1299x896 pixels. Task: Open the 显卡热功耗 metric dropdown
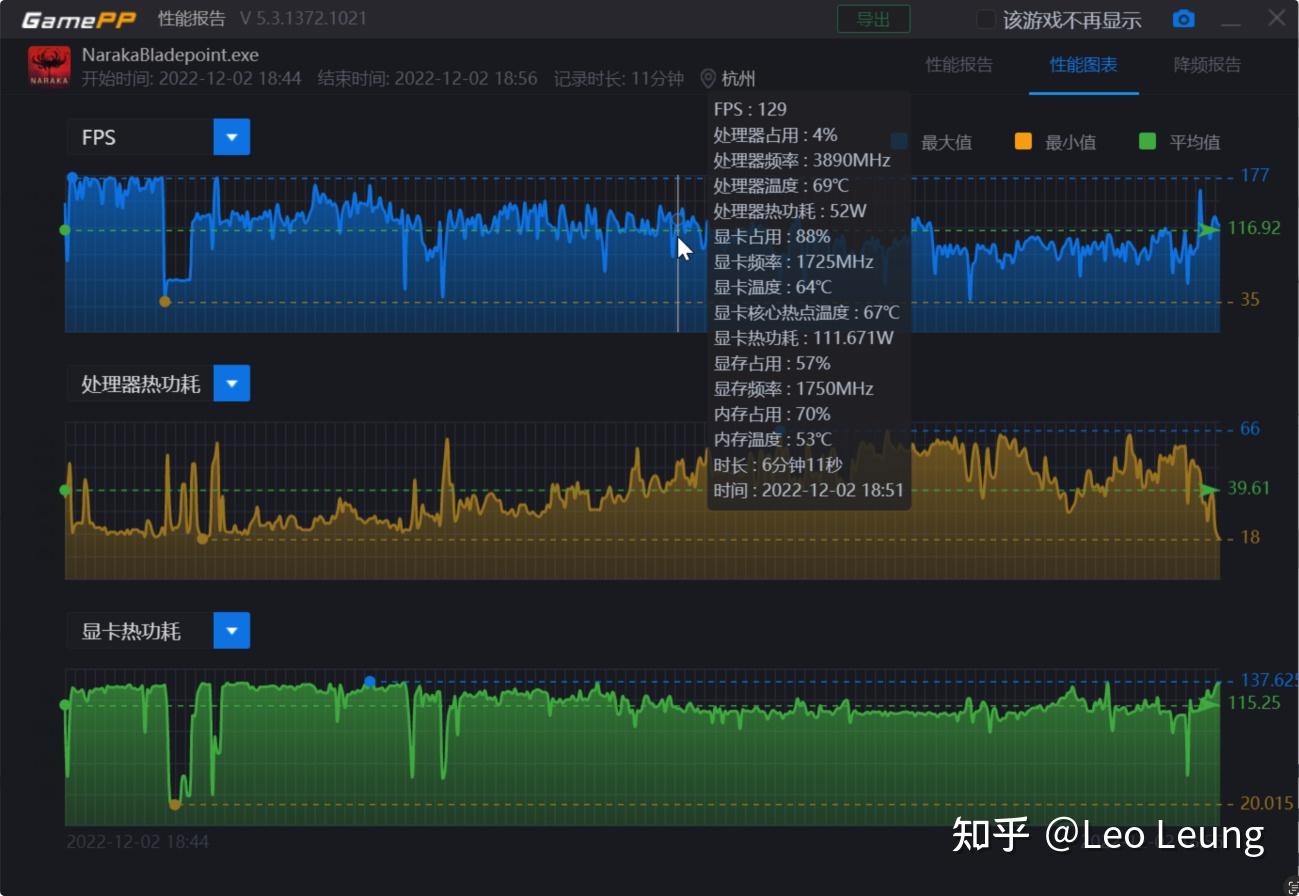(231, 630)
